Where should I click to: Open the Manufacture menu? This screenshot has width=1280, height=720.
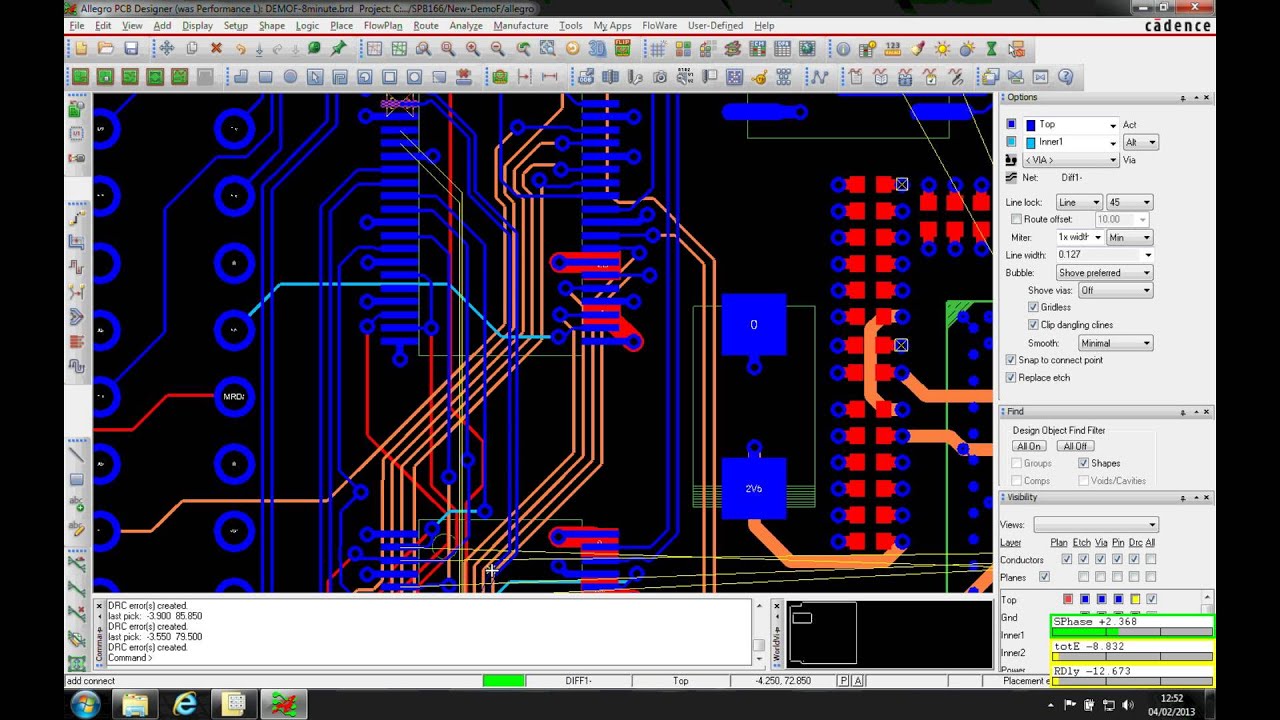click(520, 25)
